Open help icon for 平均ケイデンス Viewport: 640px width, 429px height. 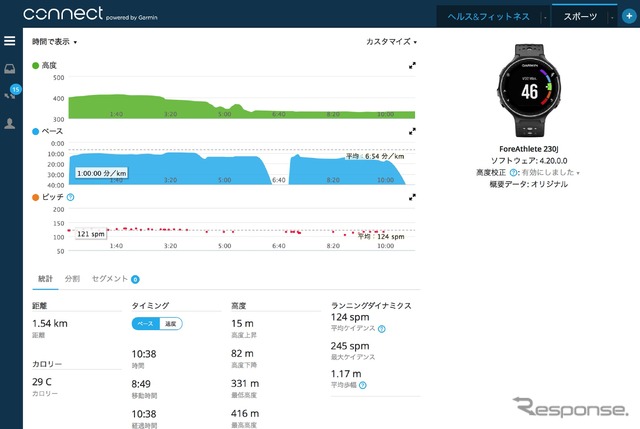(382, 329)
